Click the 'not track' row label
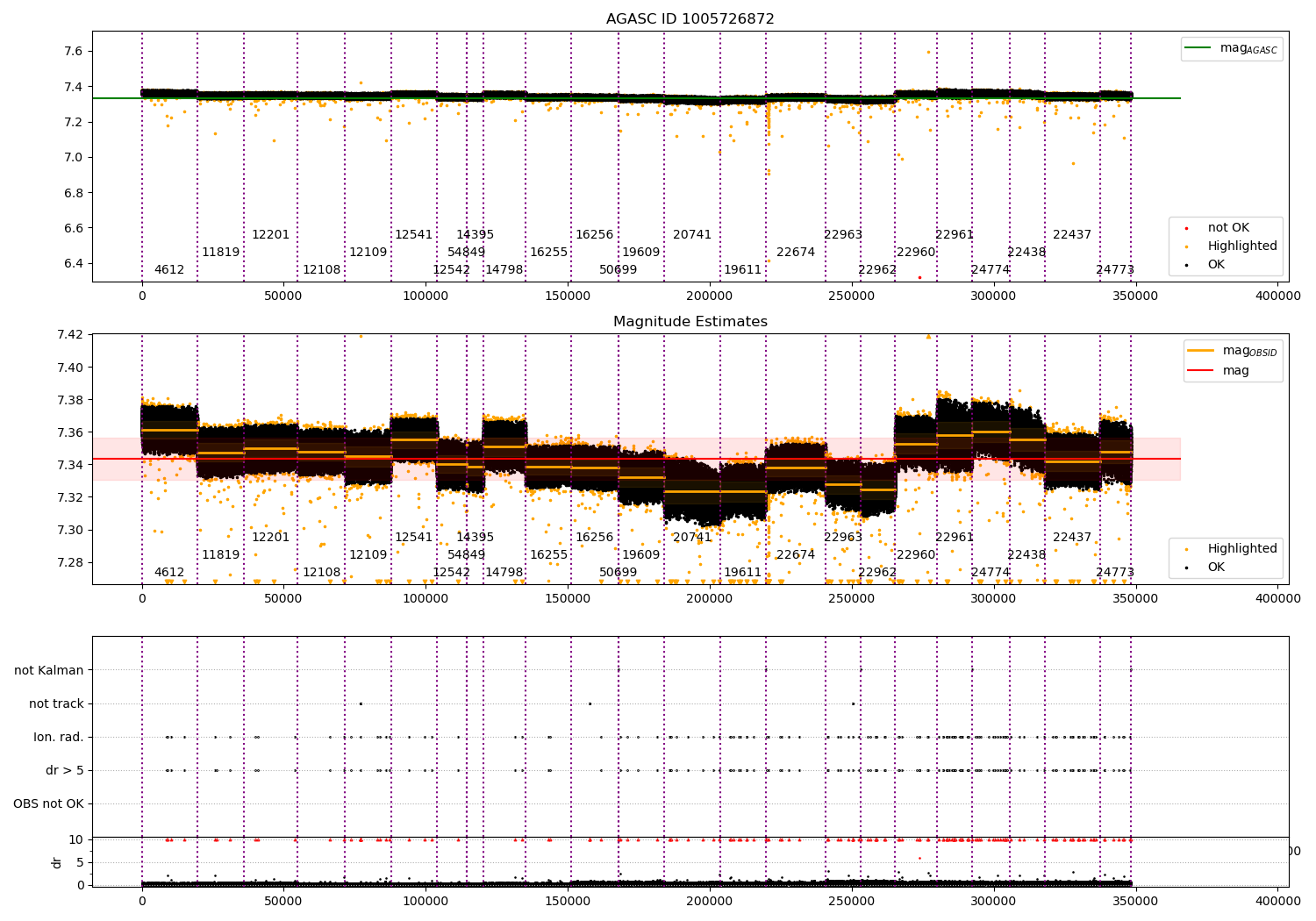 click(56, 703)
